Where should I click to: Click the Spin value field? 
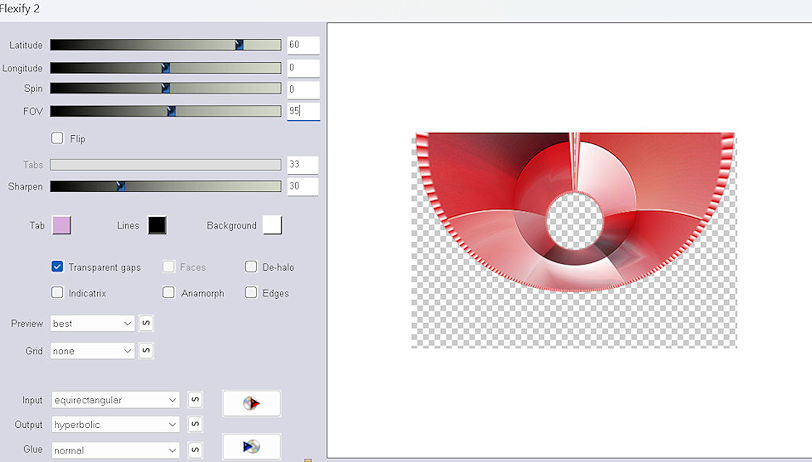pyautogui.click(x=303, y=90)
